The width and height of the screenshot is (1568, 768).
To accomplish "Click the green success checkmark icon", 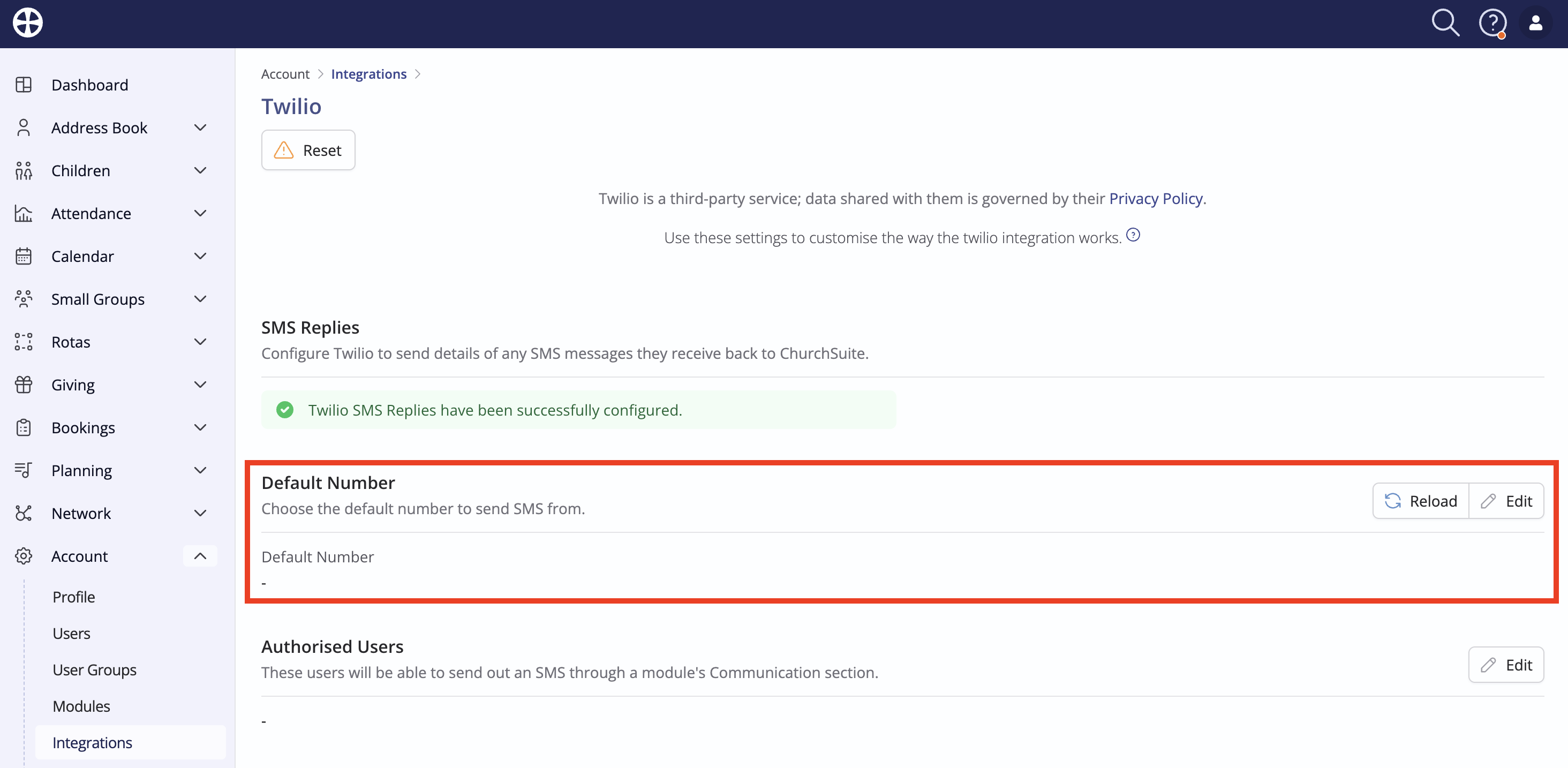I will [x=284, y=410].
